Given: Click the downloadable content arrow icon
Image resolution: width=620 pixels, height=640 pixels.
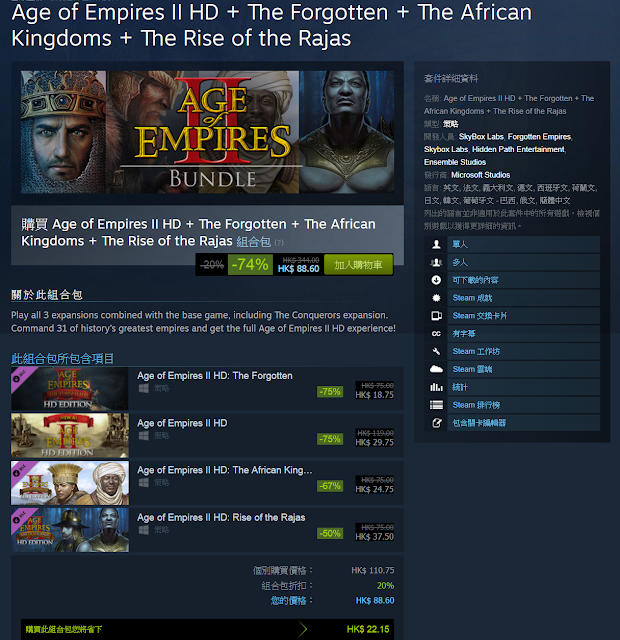Looking at the screenshot, I should tap(436, 280).
